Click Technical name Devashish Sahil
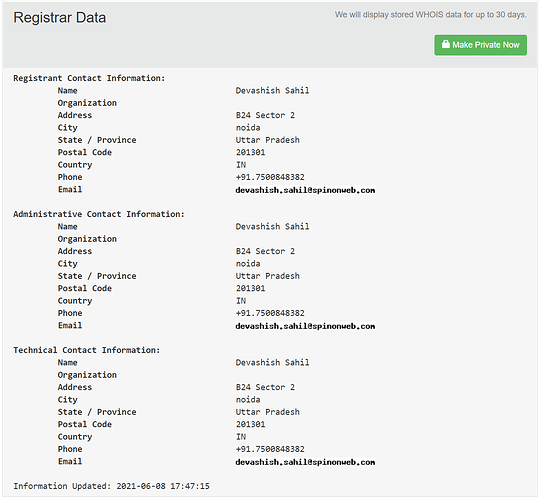 pos(272,363)
